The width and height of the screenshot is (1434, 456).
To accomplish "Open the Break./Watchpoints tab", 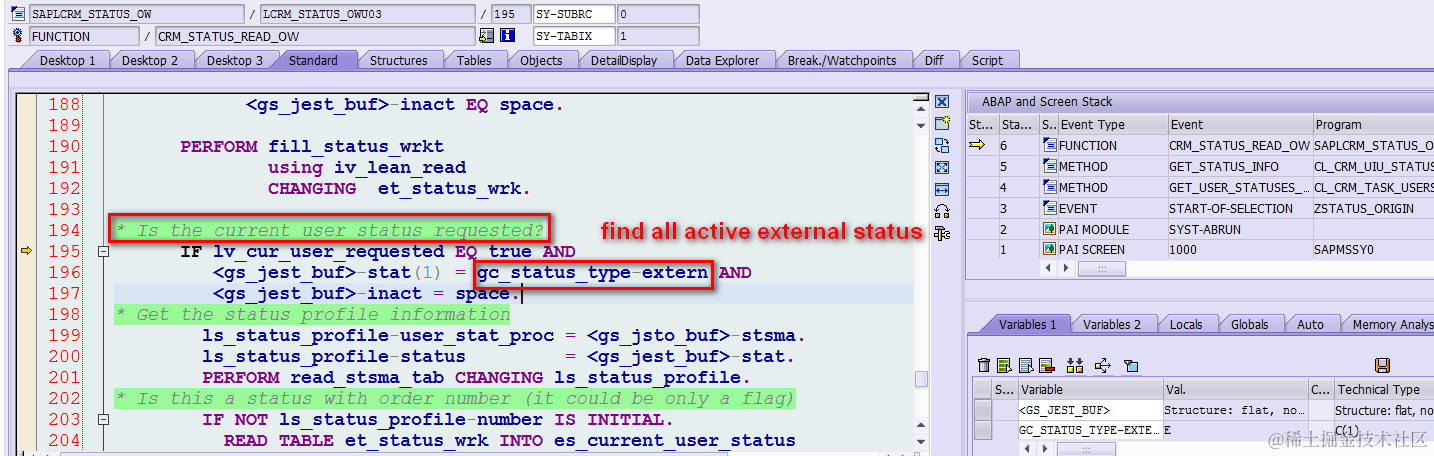I will (842, 61).
